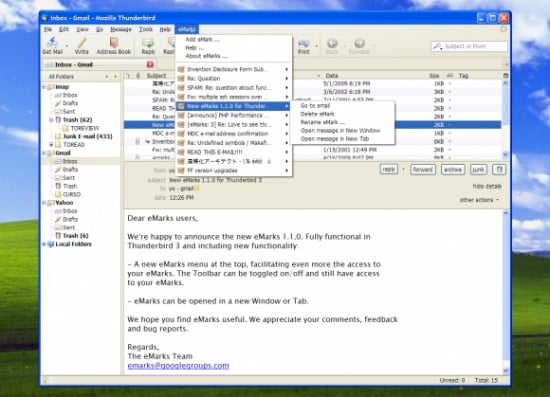The width and height of the screenshot is (550, 397).
Task: Select 'Delete eMark' in the submenu
Action: (317, 114)
